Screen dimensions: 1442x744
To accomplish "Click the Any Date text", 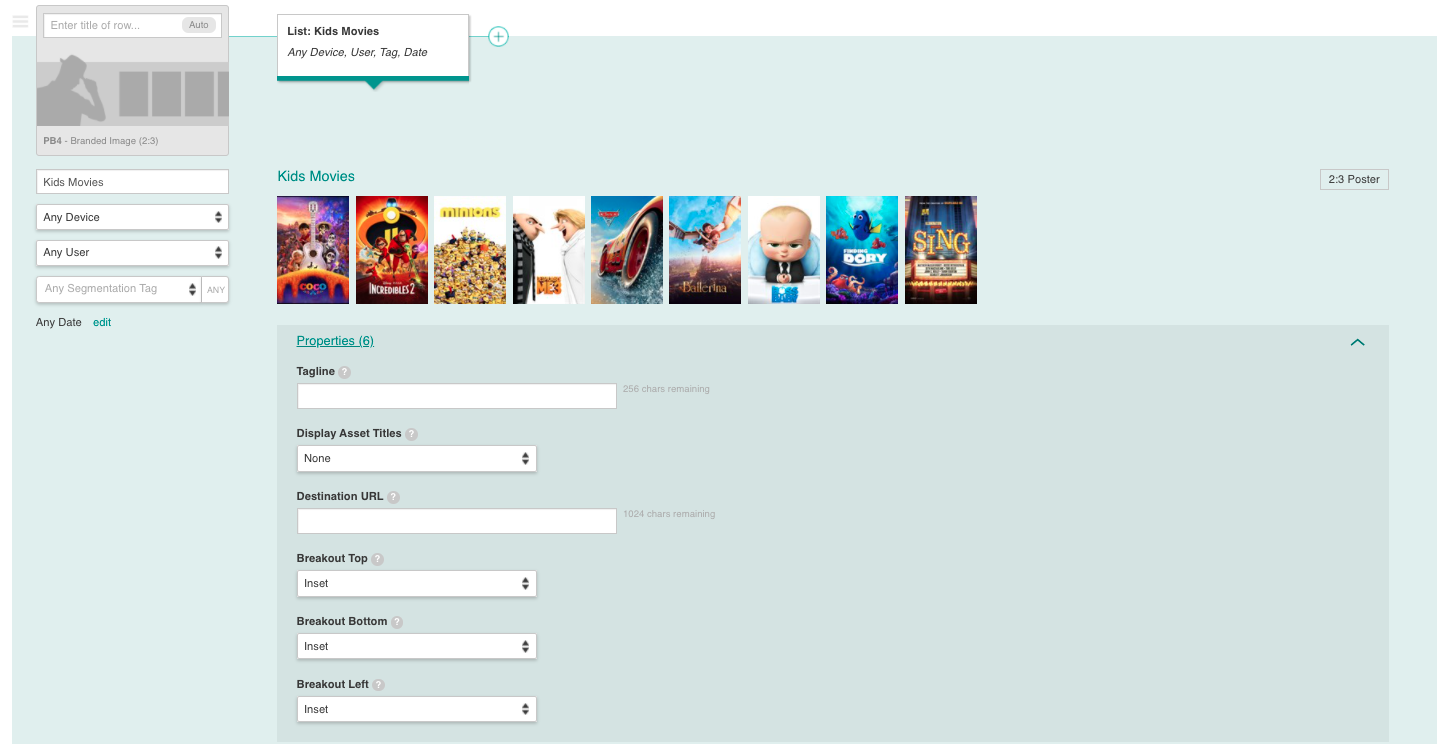I will pyautogui.click(x=59, y=322).
